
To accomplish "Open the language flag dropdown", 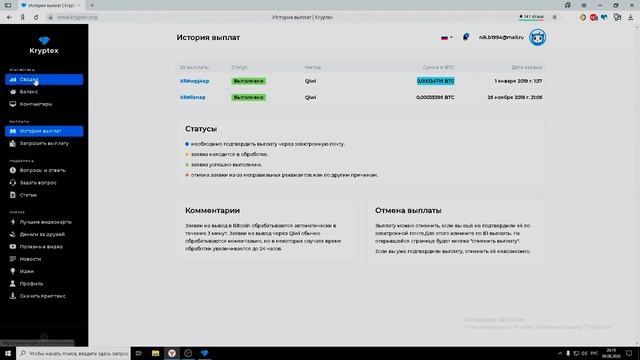I will 447,38.
